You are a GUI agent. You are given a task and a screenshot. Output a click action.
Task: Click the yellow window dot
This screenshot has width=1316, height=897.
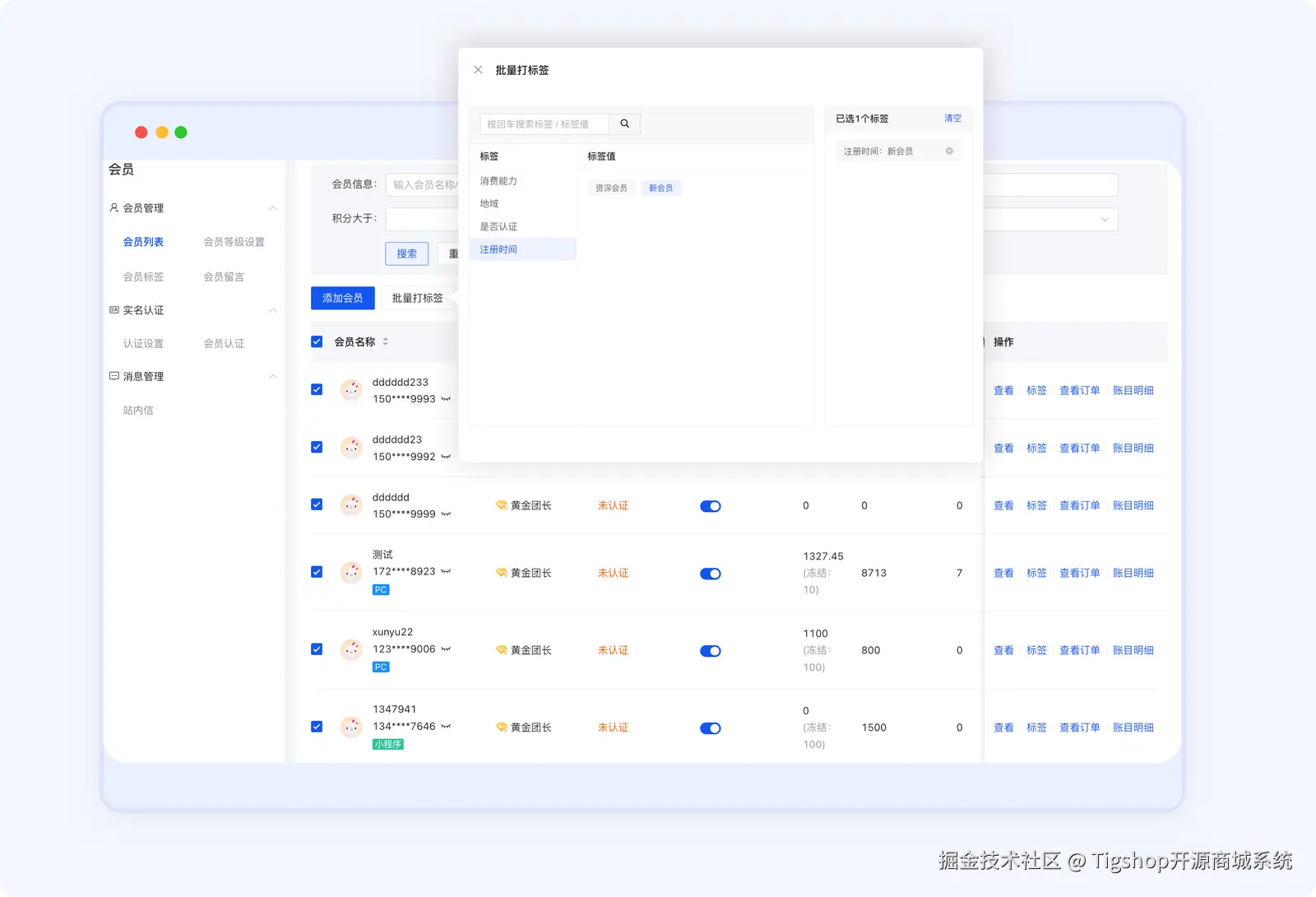pos(162,132)
